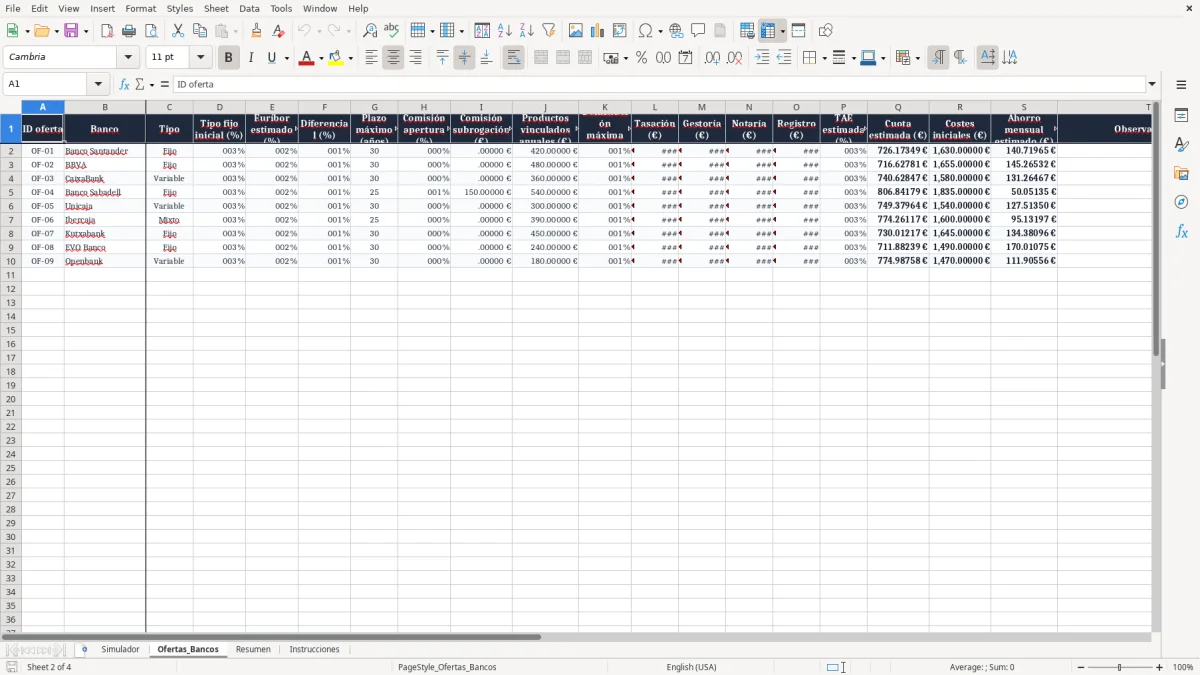
Task: Open the Styles menu
Action: point(180,8)
